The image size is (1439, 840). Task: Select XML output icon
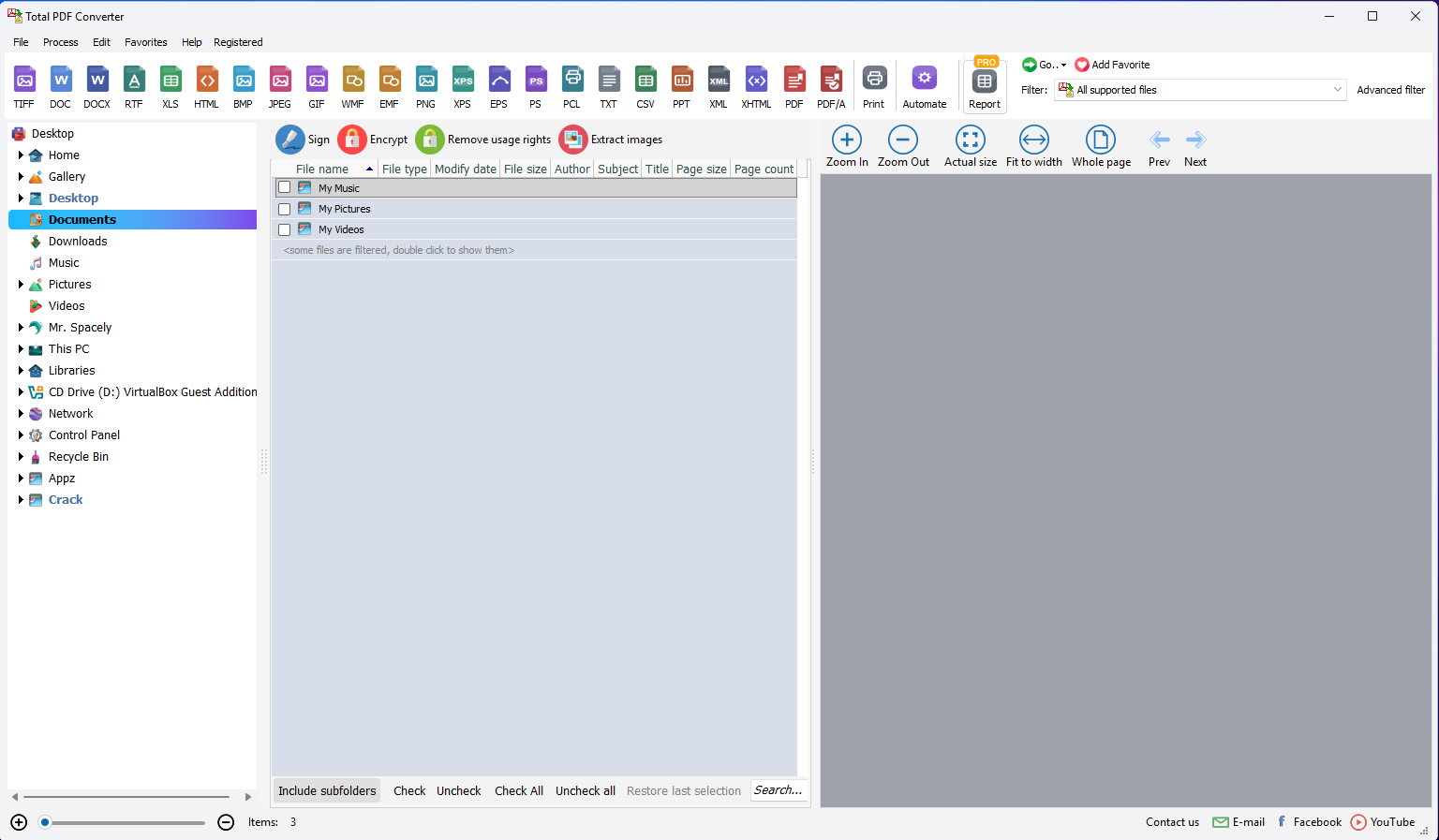click(719, 88)
